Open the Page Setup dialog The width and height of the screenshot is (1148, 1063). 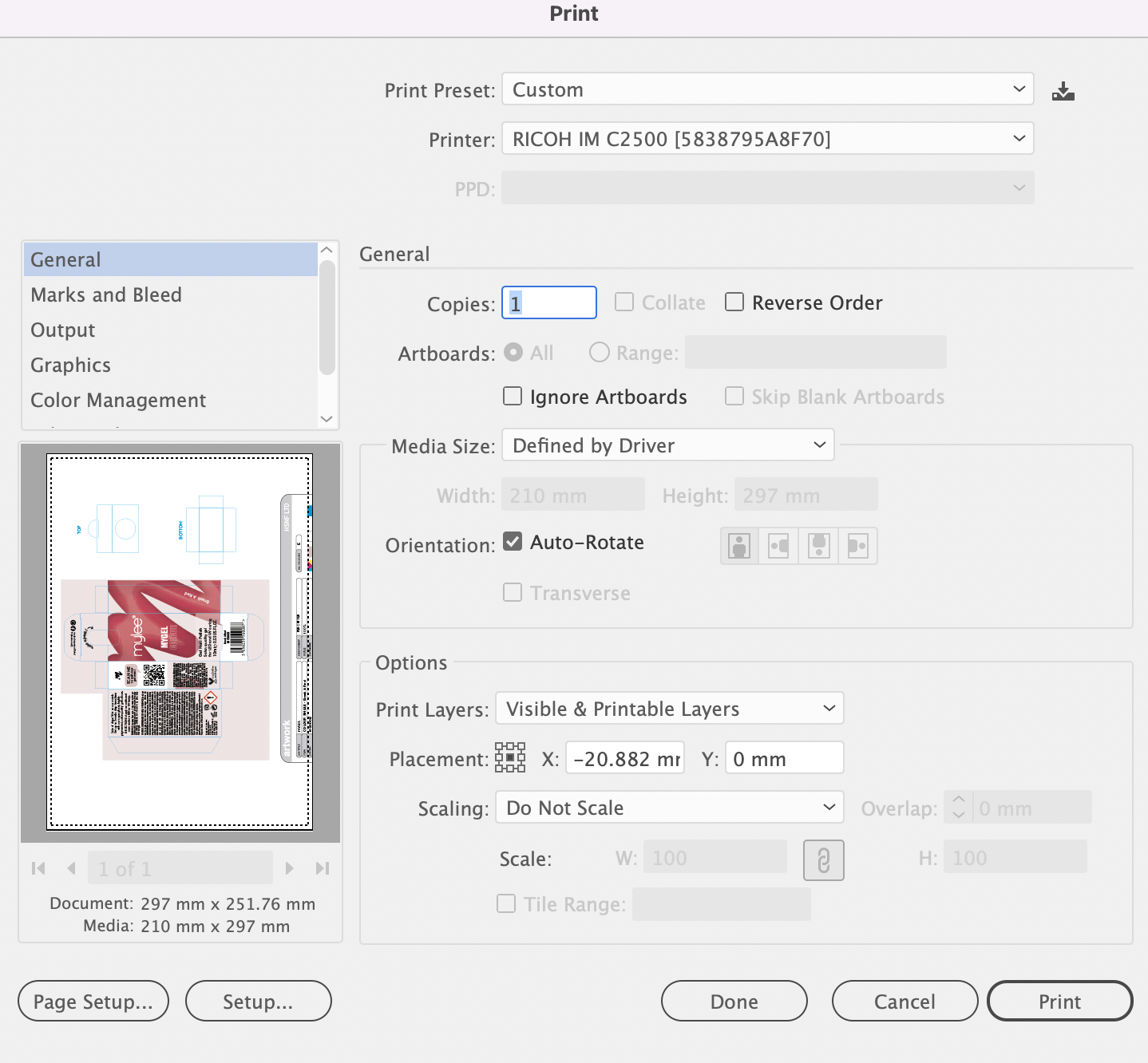click(93, 1001)
